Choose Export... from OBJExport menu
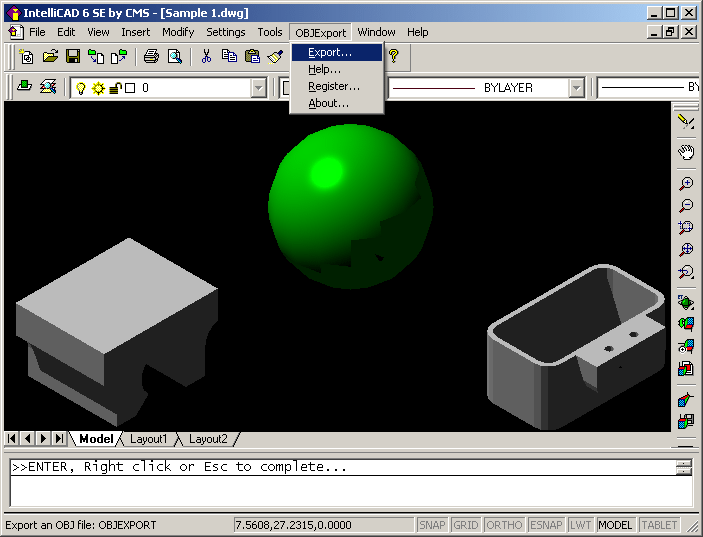 coord(337,52)
